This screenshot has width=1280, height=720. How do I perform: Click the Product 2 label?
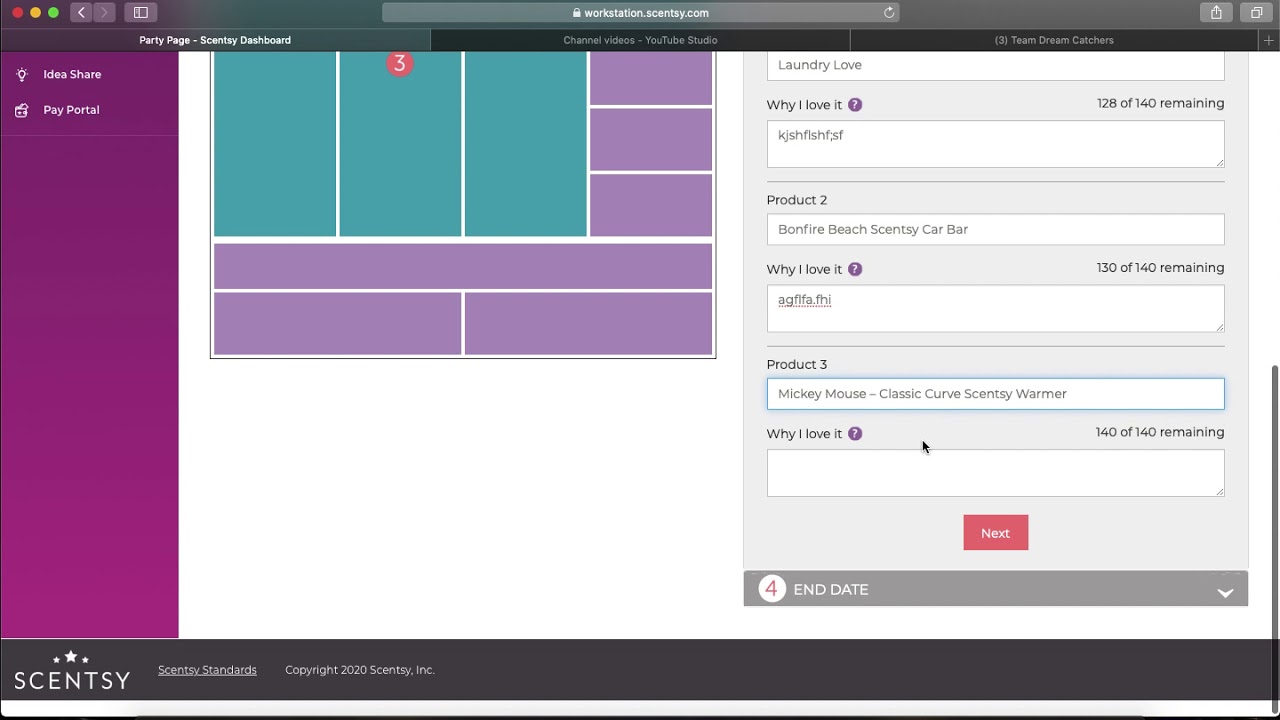[797, 200]
